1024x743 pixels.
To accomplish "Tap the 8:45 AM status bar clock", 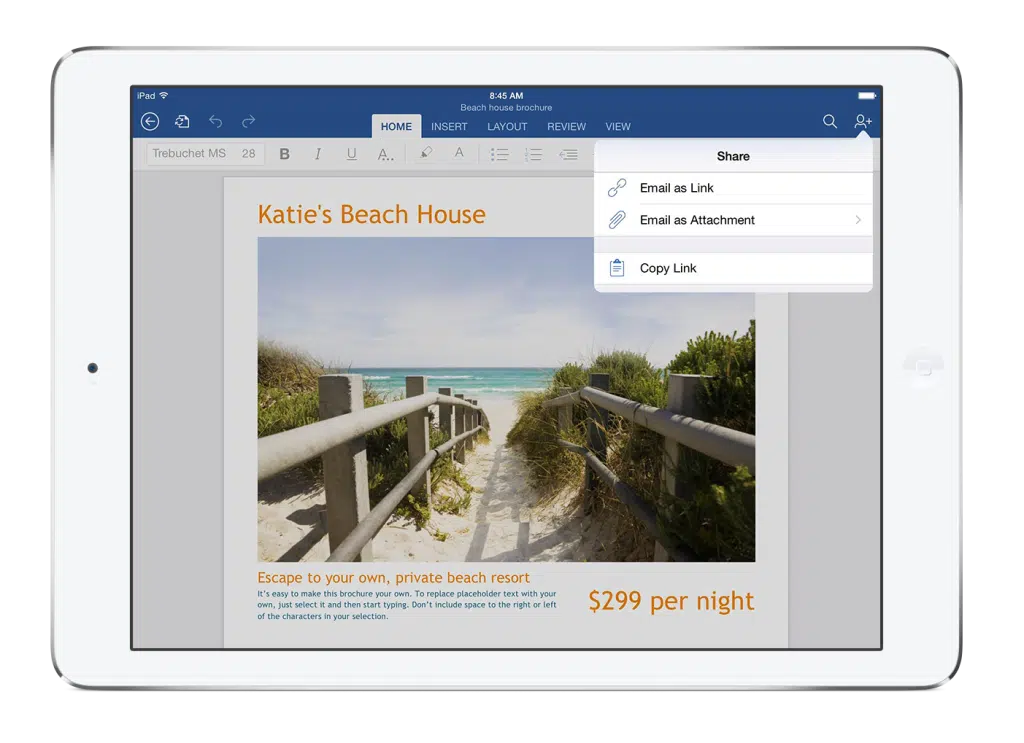I will tap(506, 95).
